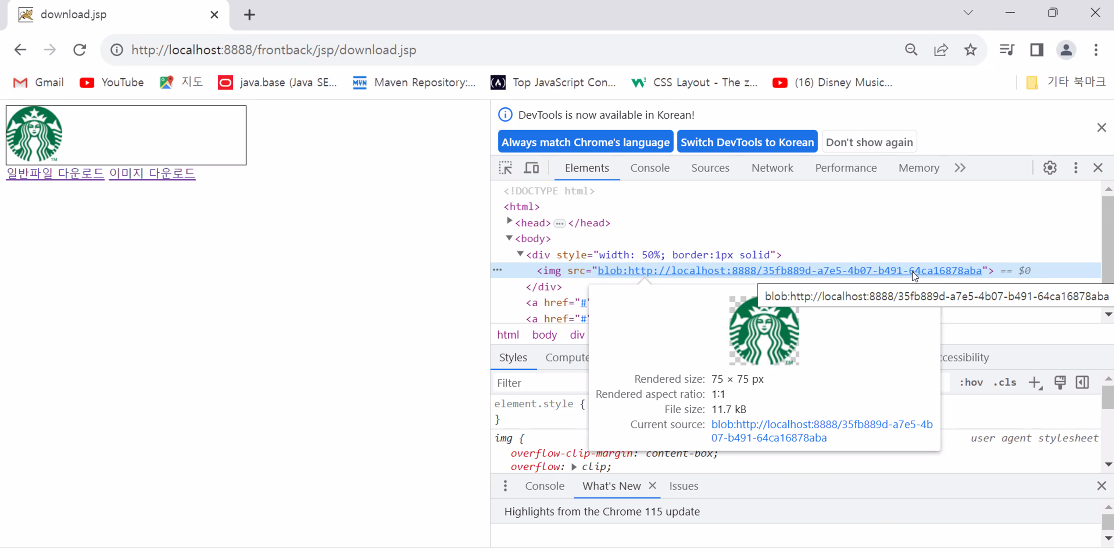This screenshot has width=1114, height=551.
Task: Open the Chrome profile avatar
Action: point(1066,50)
